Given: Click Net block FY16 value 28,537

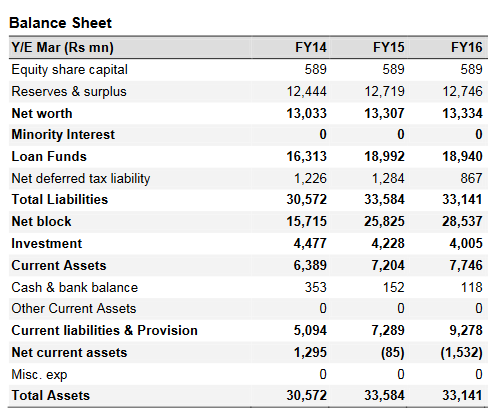Looking at the screenshot, I should [x=462, y=221].
